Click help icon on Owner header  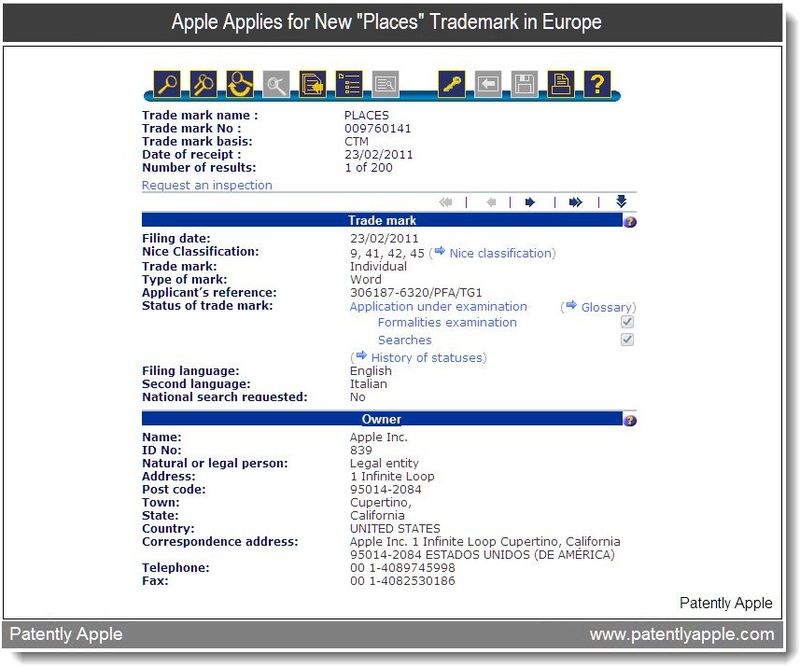[630, 420]
